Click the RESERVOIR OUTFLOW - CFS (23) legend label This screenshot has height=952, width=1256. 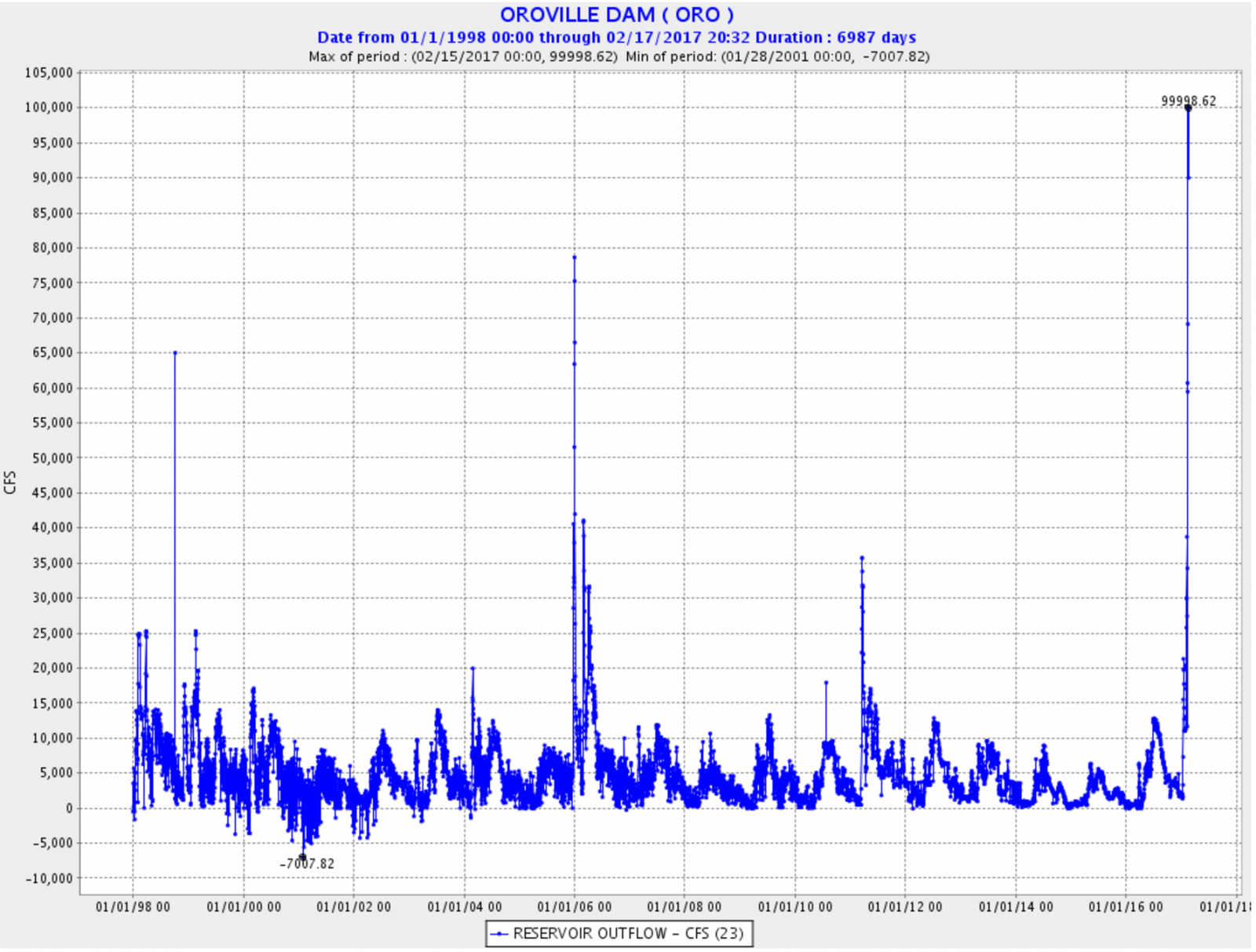pos(628,934)
